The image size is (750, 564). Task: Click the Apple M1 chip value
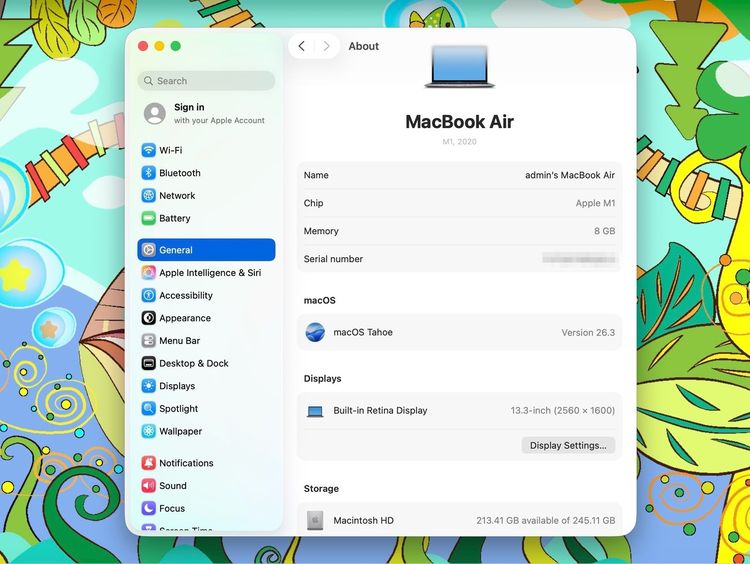(x=596, y=203)
